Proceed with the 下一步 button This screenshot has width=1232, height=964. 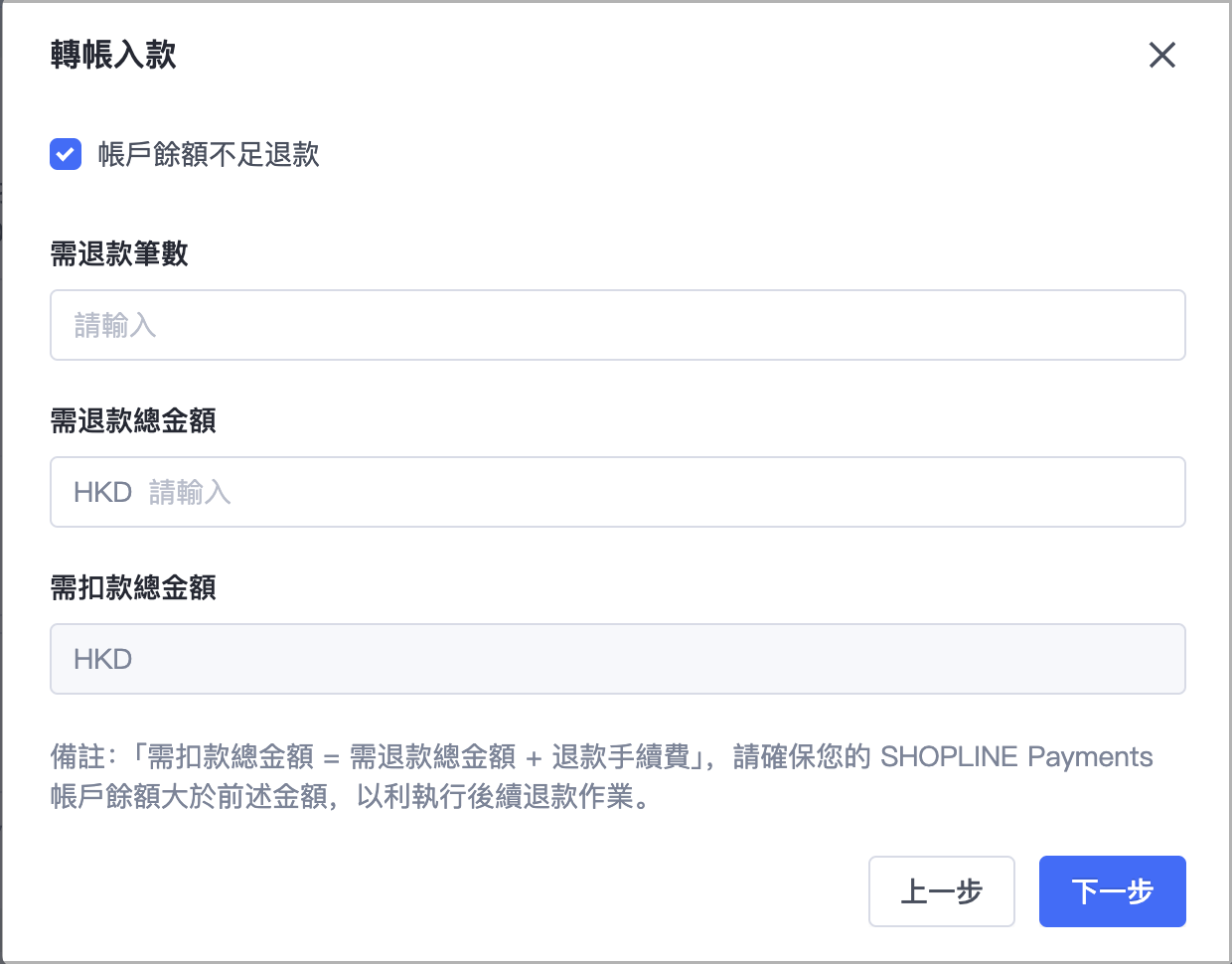click(1113, 891)
